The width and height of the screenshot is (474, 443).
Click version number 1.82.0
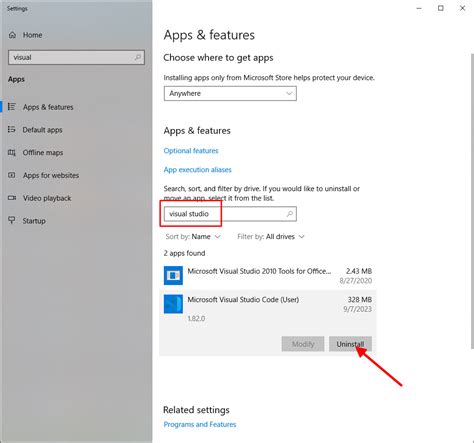point(196,318)
